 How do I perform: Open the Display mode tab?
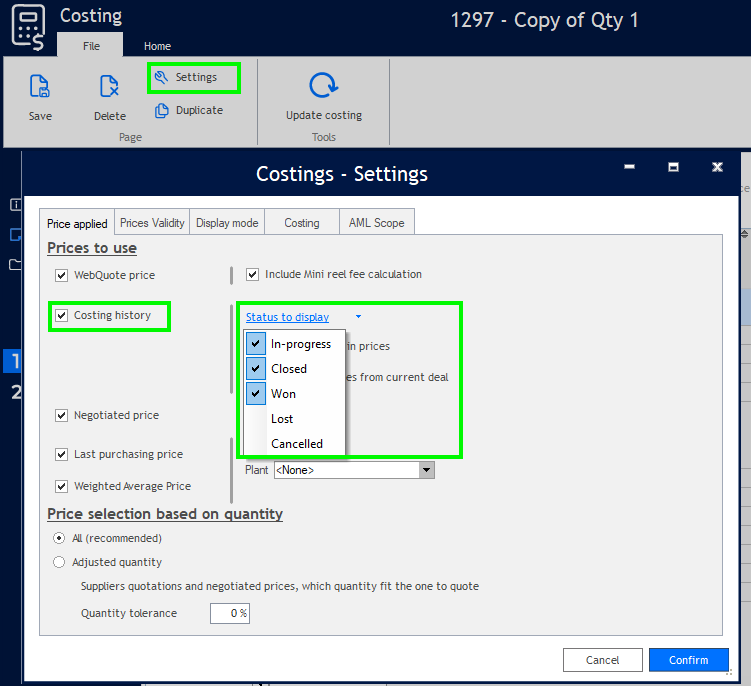(227, 223)
